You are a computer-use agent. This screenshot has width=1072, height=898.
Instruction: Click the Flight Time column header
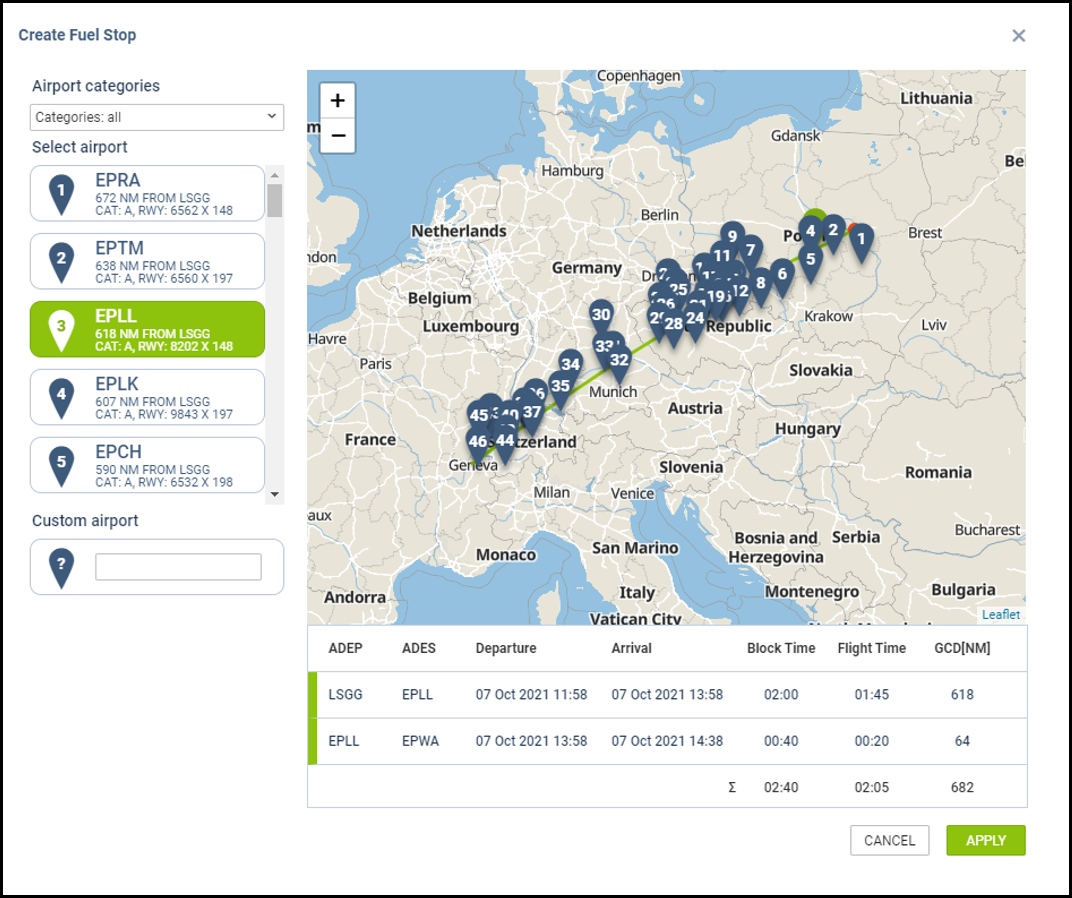pos(872,648)
